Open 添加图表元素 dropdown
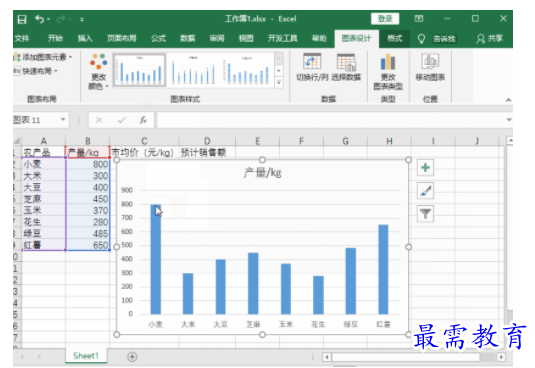The height and width of the screenshot is (368, 535). (43, 57)
